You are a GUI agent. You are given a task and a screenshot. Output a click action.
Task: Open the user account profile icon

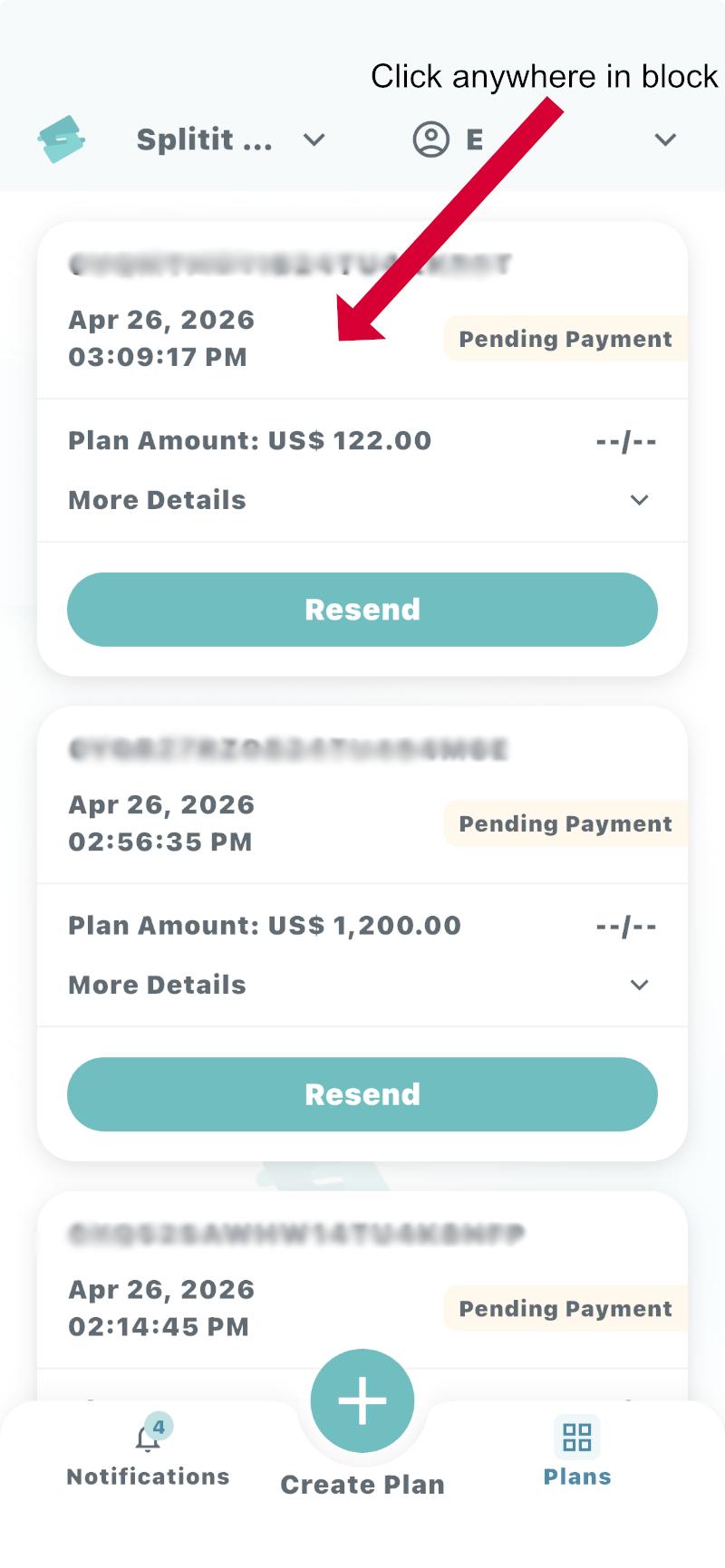coord(431,139)
